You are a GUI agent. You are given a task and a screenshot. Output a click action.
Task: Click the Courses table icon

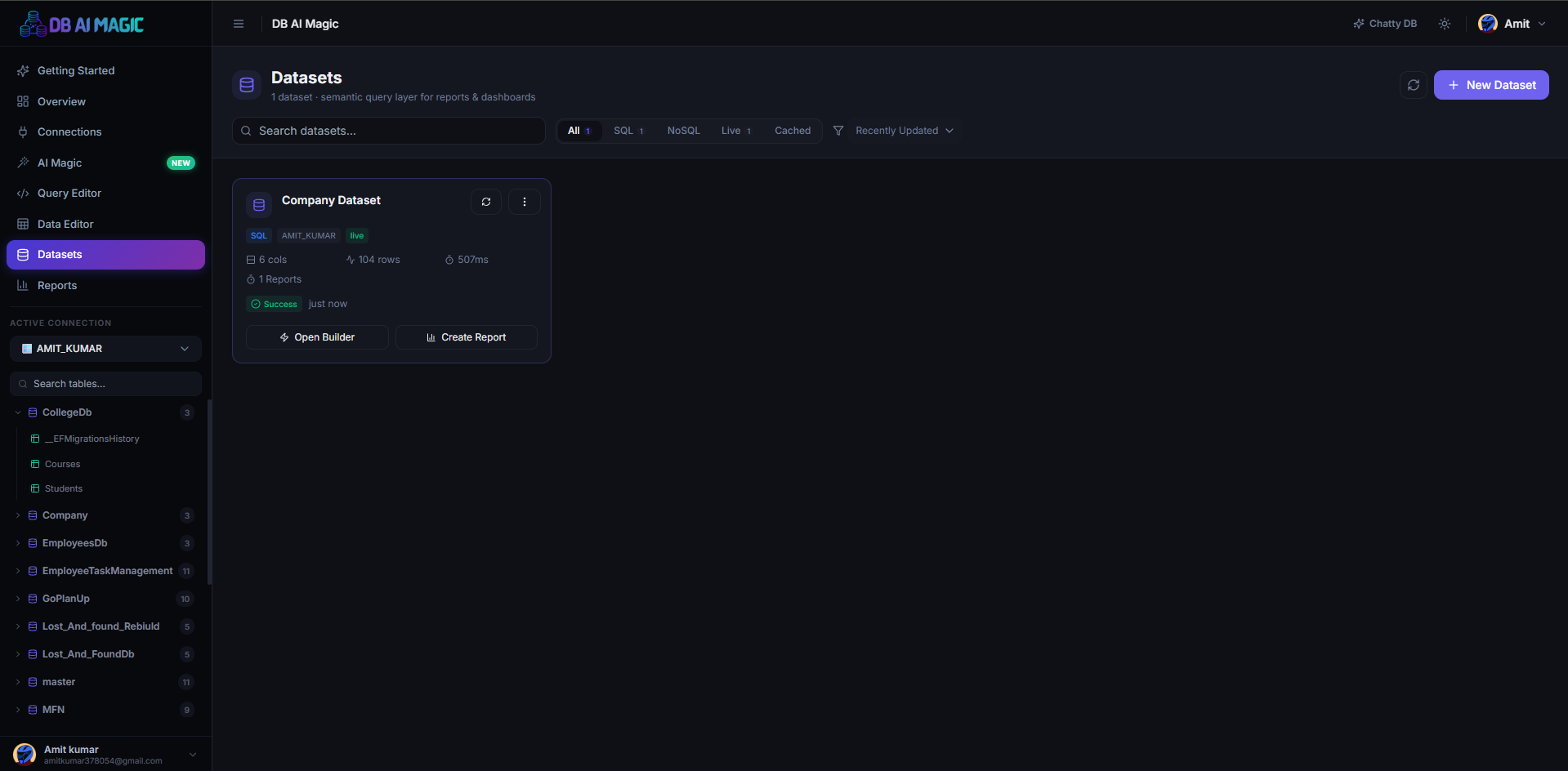(x=35, y=464)
